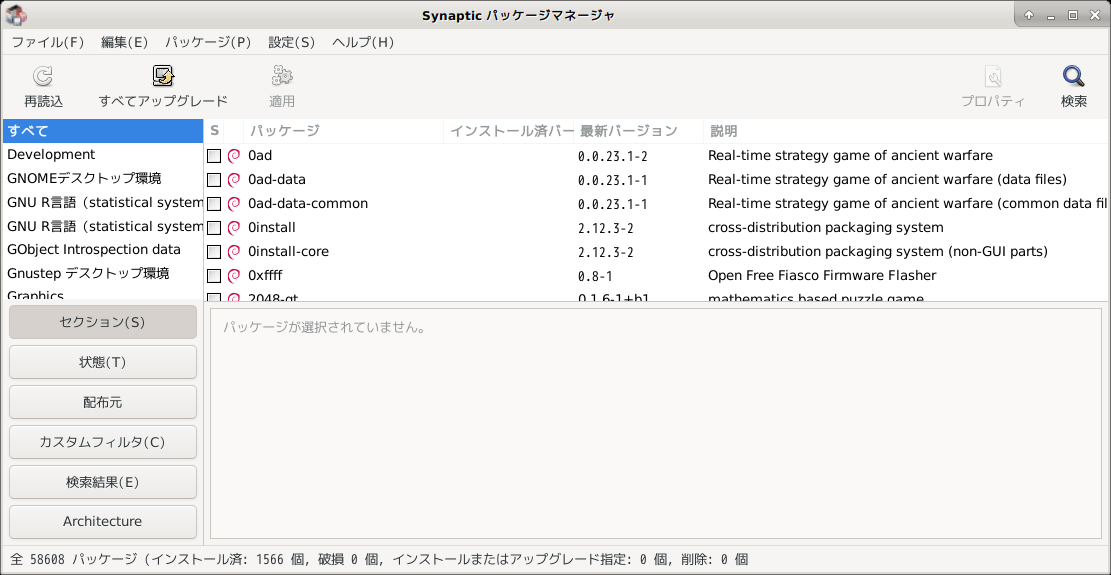
Task: Select package name 0ad-data-common
Action: pos(308,204)
